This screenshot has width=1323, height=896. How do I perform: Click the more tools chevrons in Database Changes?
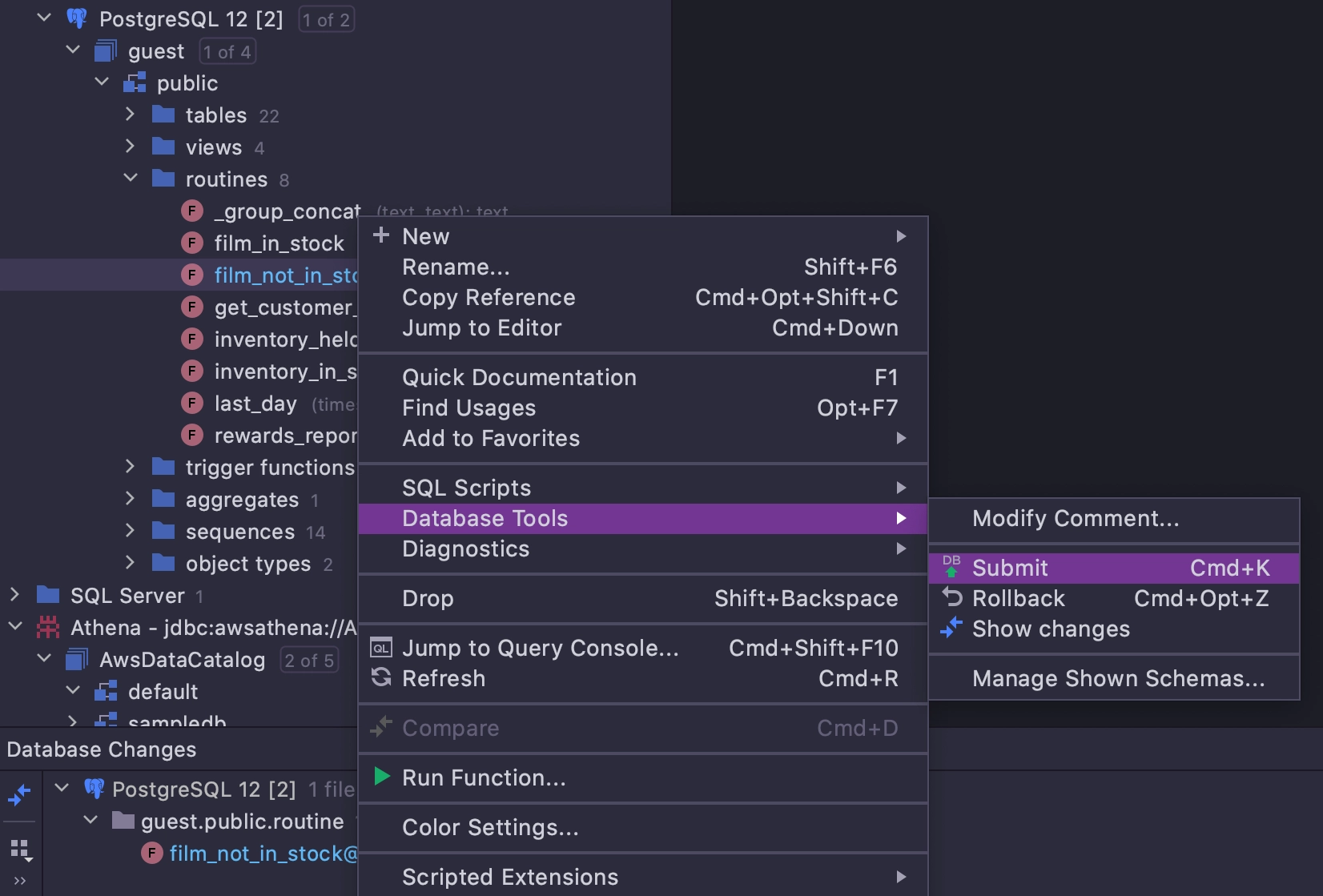coord(20,881)
